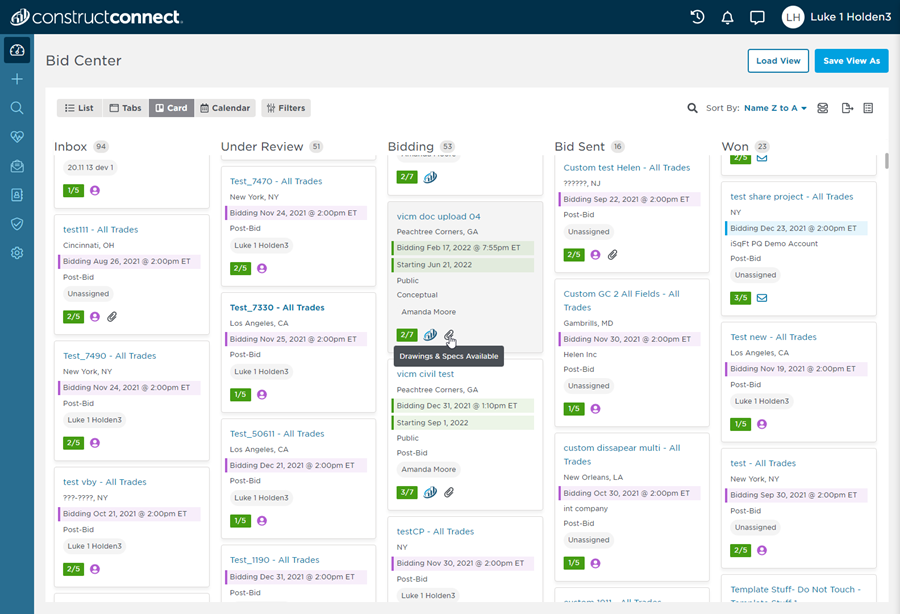Open the address book icon in the sidebar
The width and height of the screenshot is (900, 614).
tap(17, 195)
